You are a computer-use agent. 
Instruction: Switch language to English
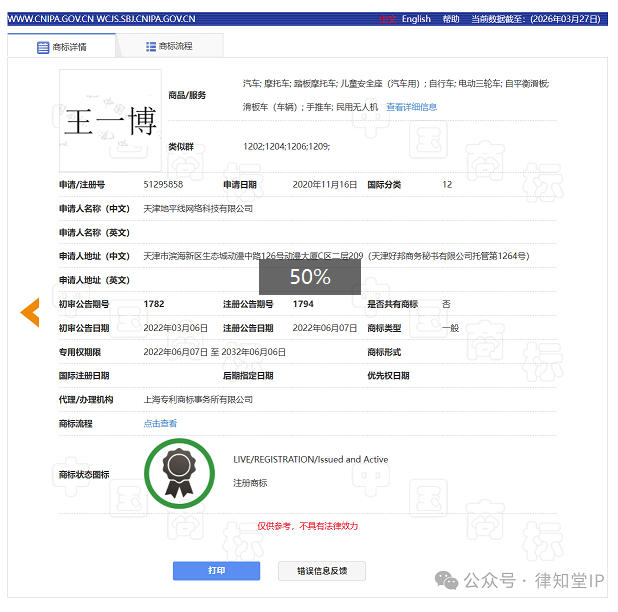click(416, 19)
